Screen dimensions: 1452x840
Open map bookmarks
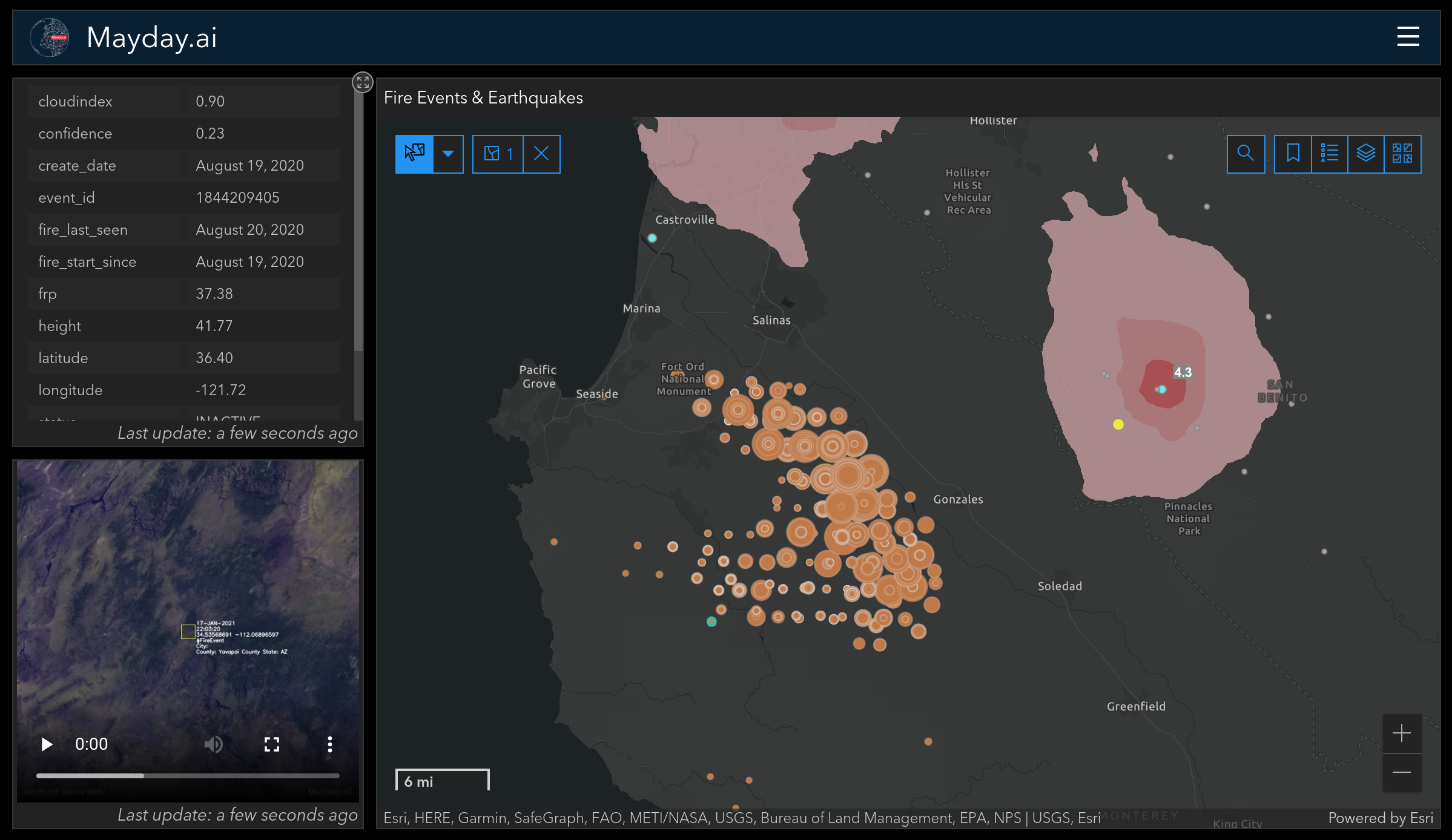point(1293,154)
